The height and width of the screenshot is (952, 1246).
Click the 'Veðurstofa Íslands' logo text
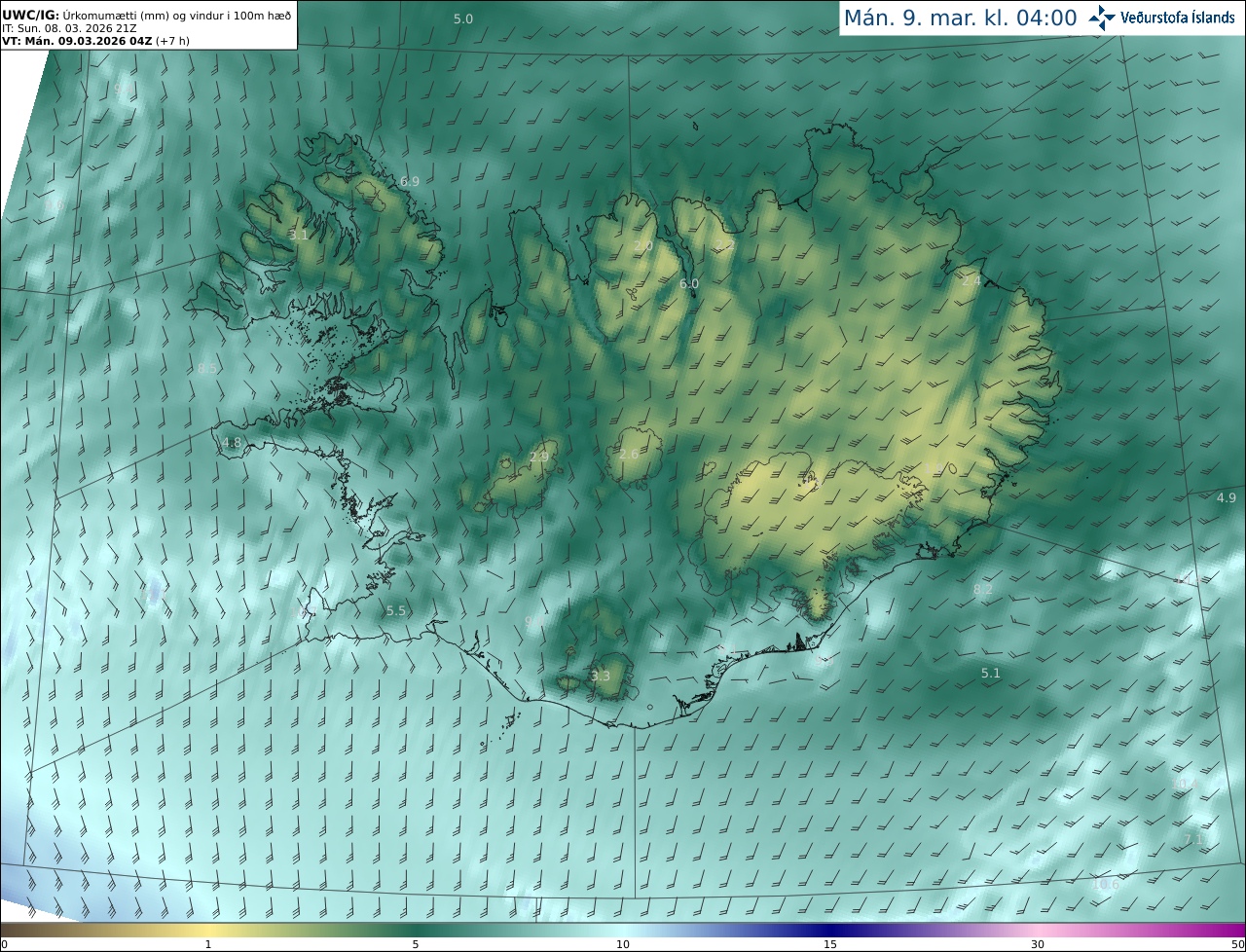[x=1178, y=18]
